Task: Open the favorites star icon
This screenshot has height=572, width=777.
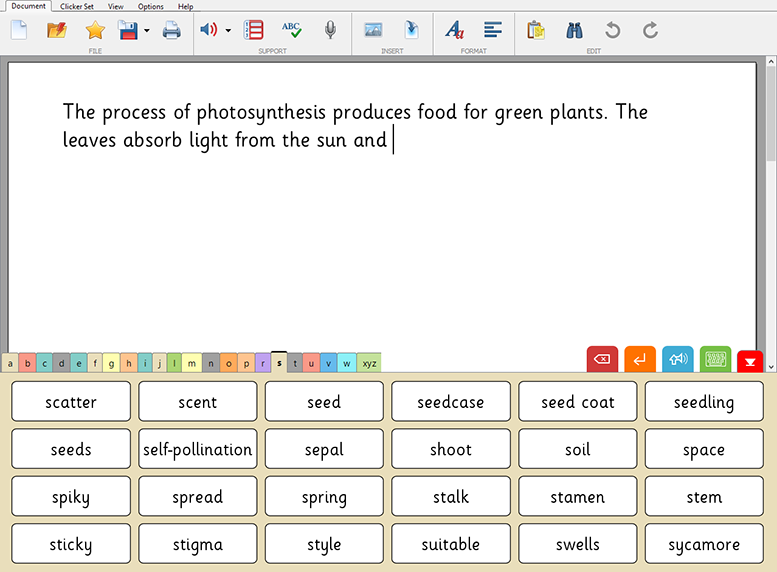Action: [94, 30]
